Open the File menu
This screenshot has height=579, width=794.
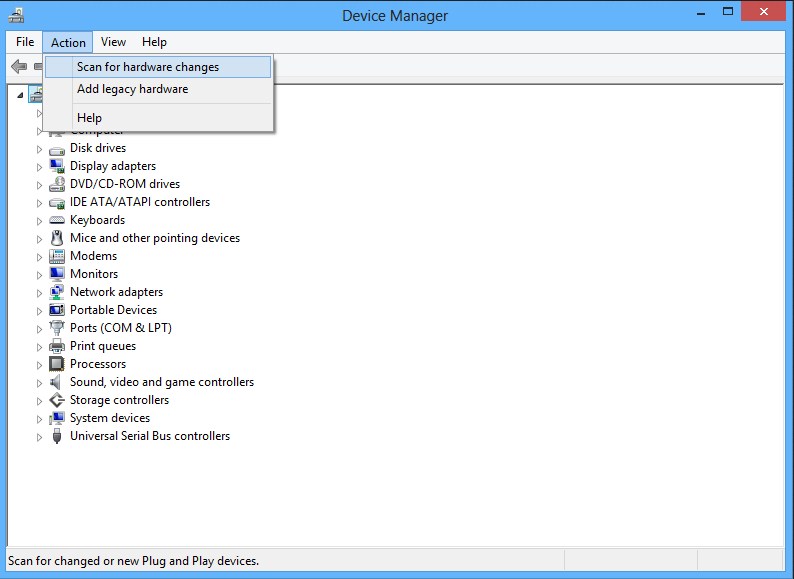(25, 42)
